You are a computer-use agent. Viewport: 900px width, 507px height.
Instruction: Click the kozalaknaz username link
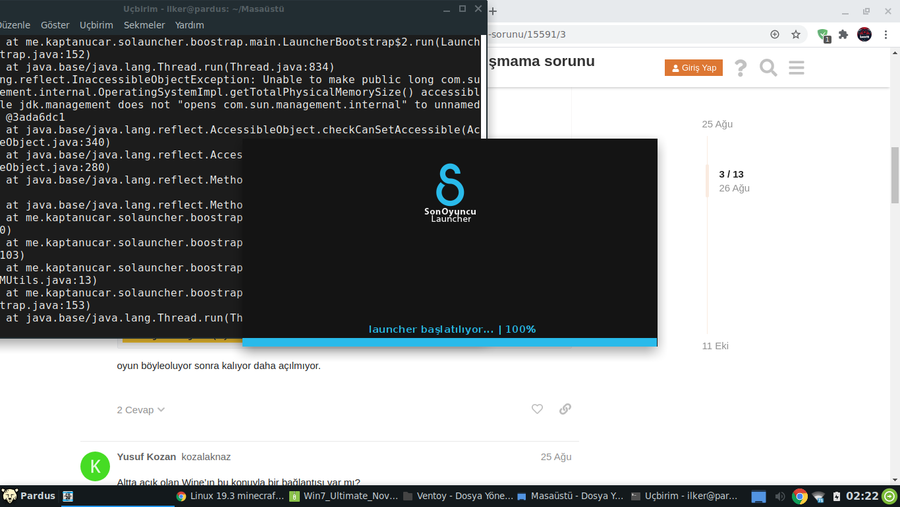click(206, 456)
